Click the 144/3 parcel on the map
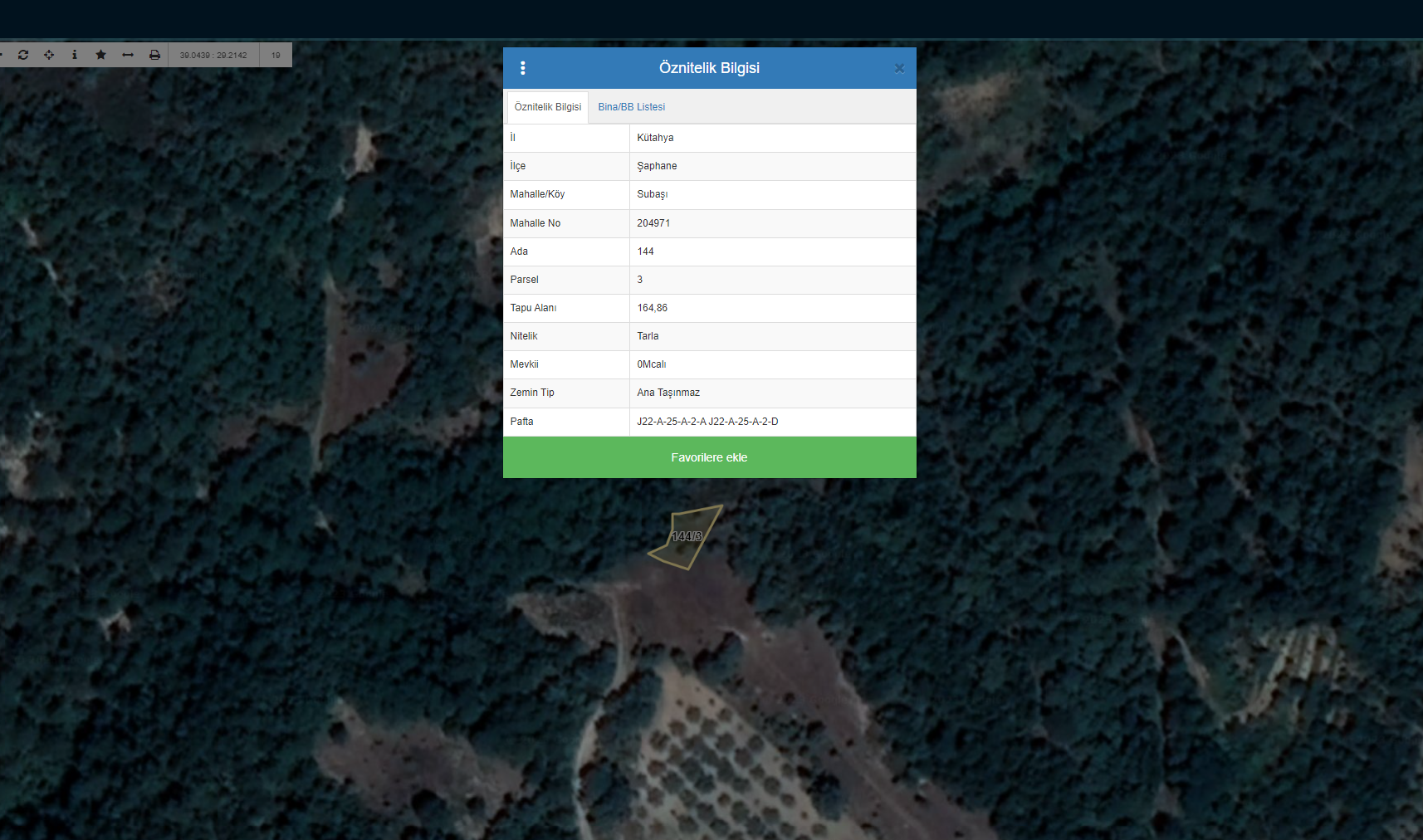This screenshot has height=840, width=1423. tap(686, 538)
